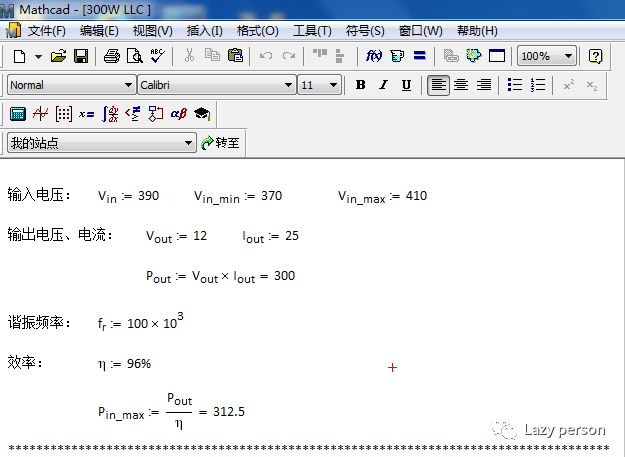Open the 符号(S) menu
Image resolution: width=625 pixels, height=457 pixels.
[365, 31]
